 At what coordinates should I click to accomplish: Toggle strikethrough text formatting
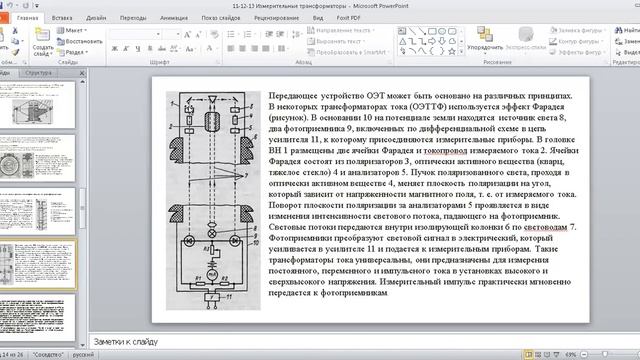(x=162, y=49)
